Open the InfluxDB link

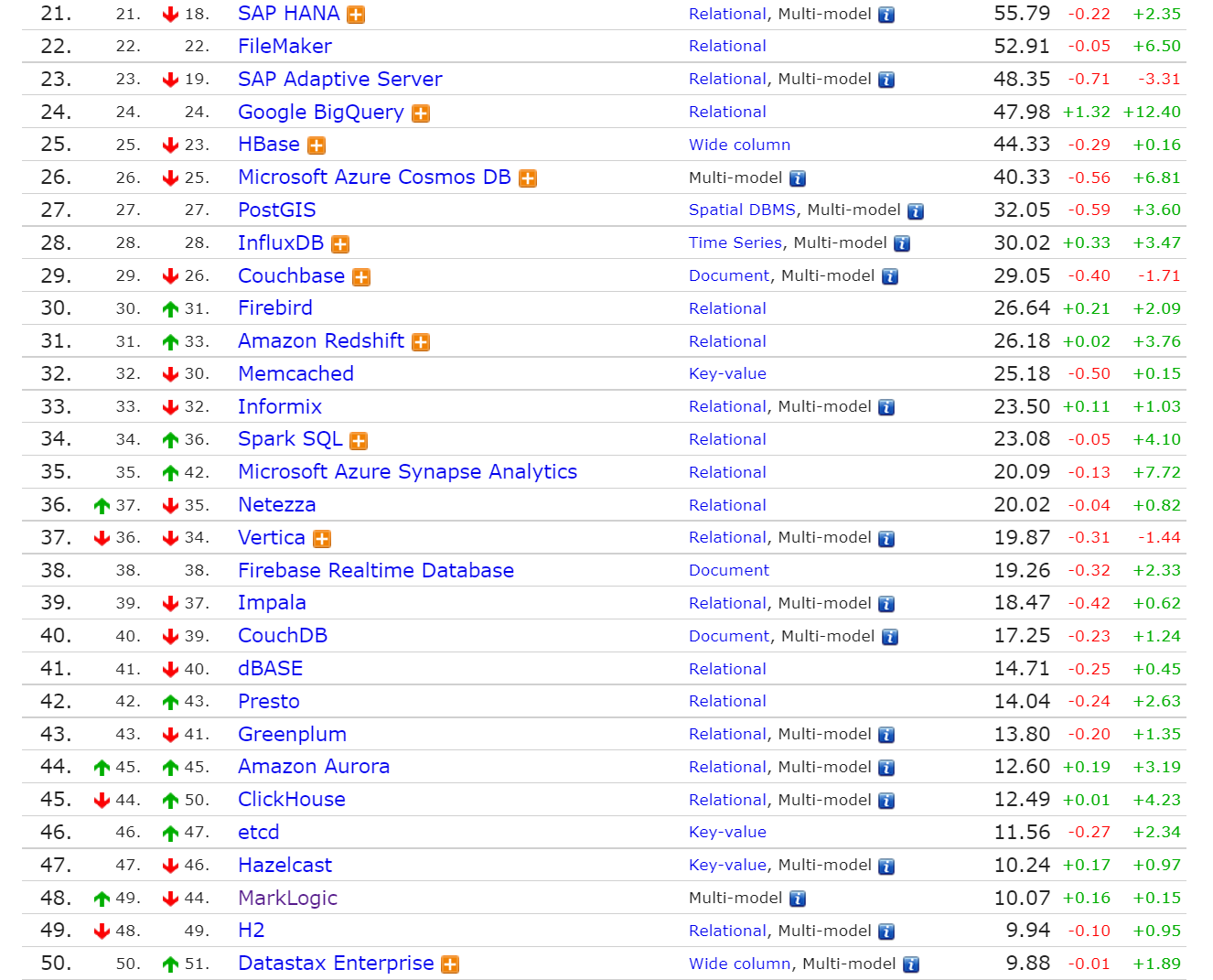point(281,243)
